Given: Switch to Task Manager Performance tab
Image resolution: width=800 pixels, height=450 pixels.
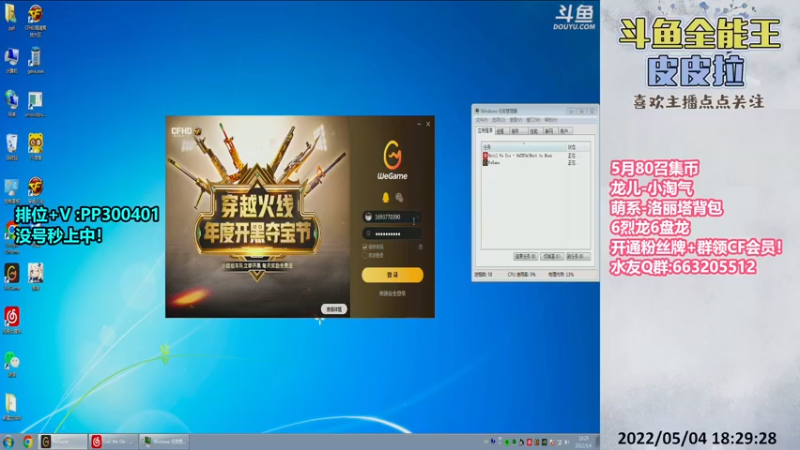Looking at the screenshot, I should click(534, 131).
